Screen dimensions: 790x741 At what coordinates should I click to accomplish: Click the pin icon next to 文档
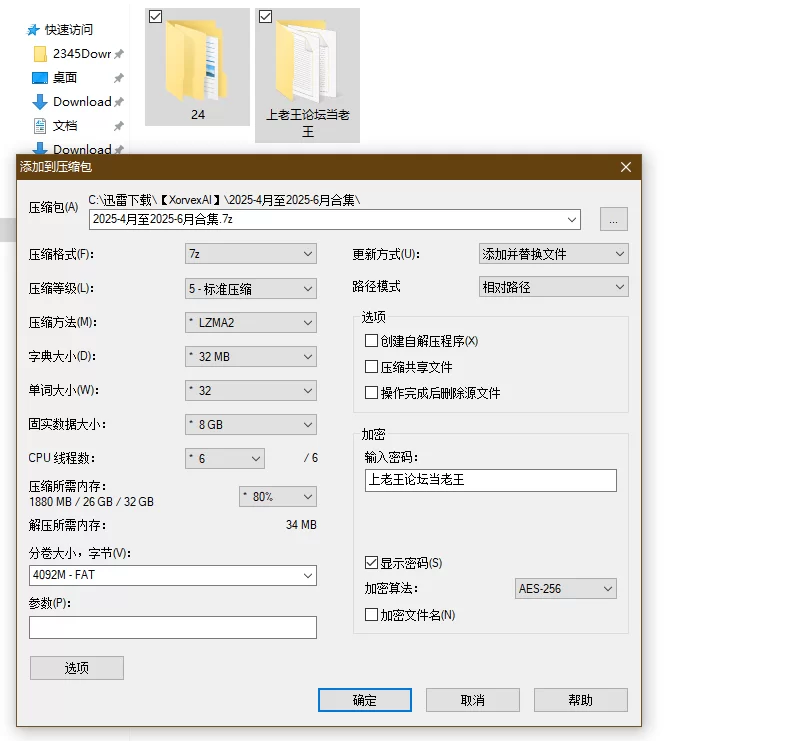click(118, 126)
